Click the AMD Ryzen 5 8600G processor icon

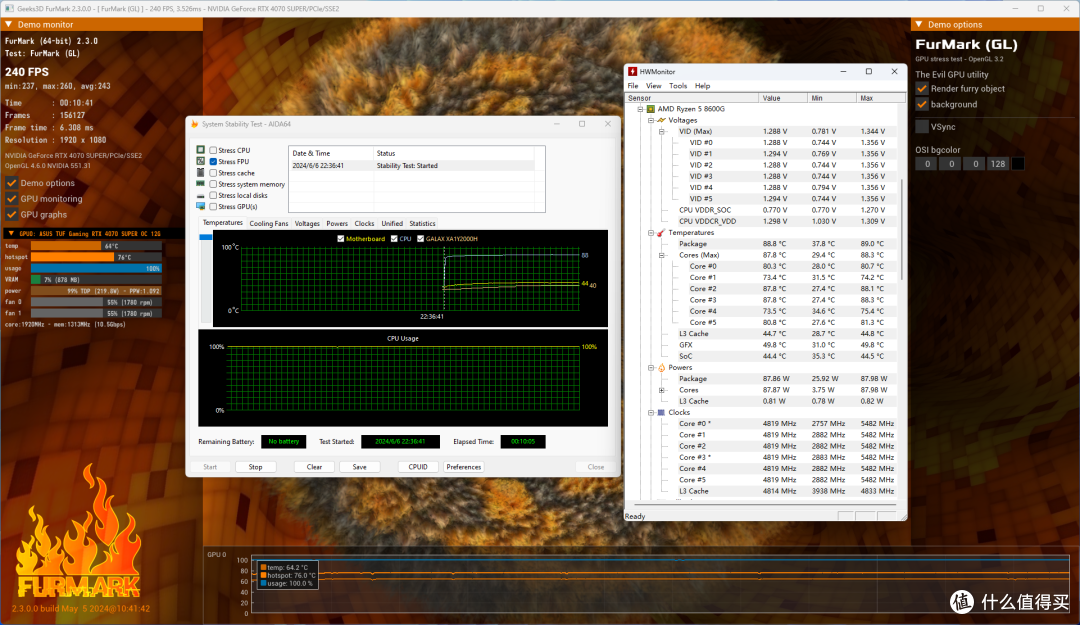[x=651, y=109]
